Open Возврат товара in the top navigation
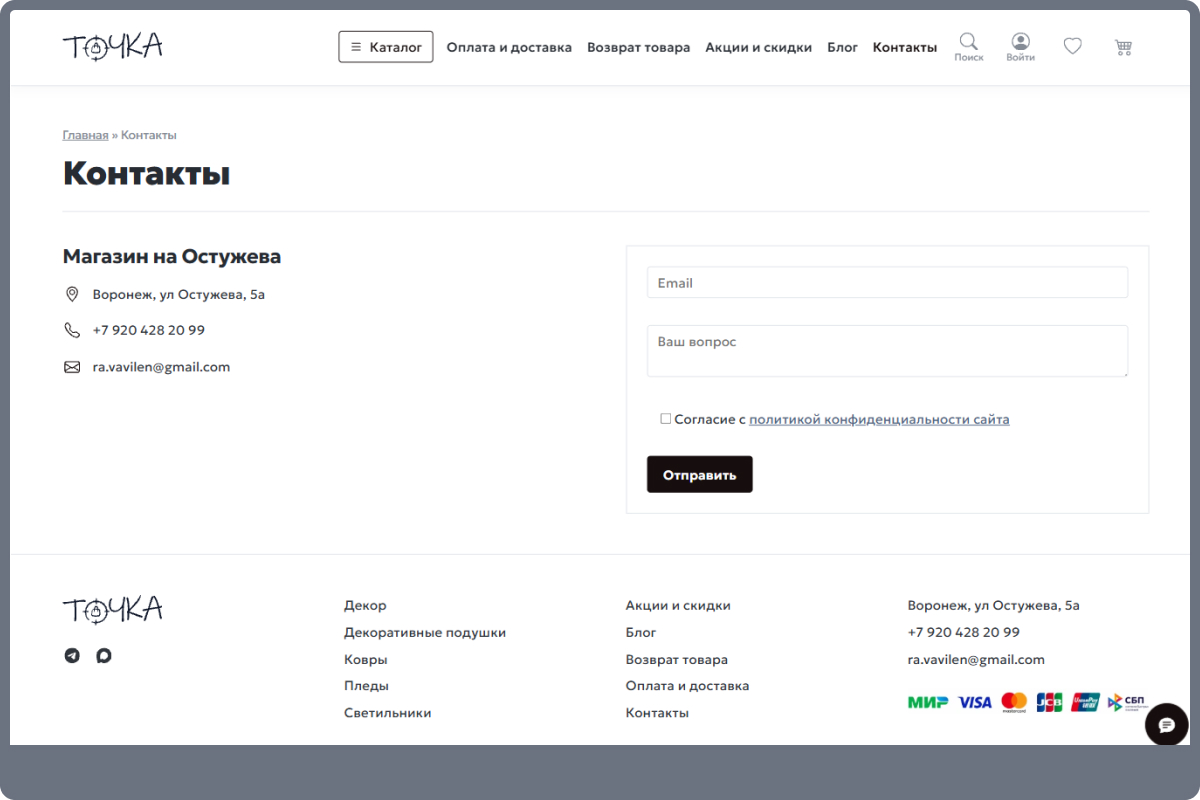 638,47
